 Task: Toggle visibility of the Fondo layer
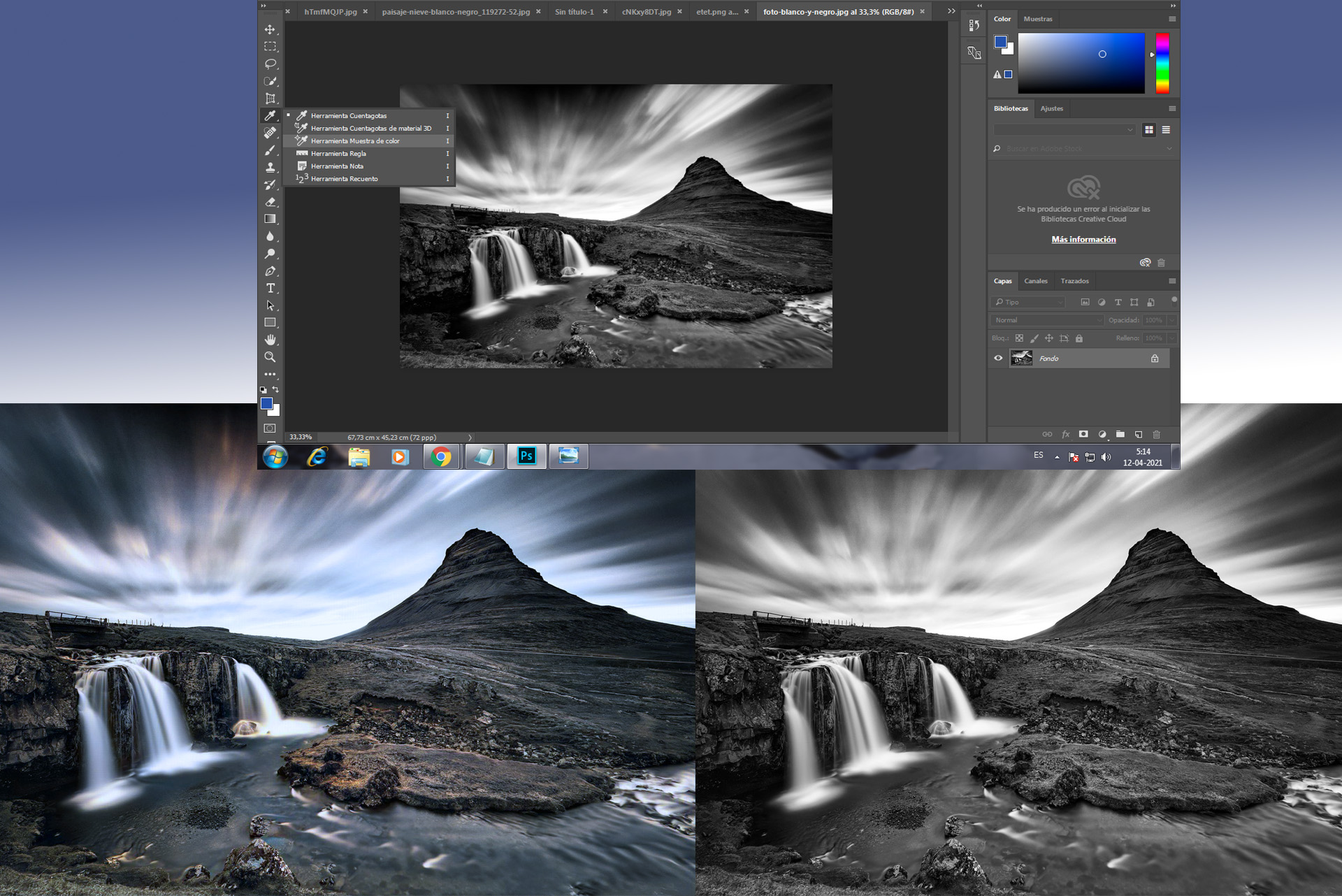coord(998,358)
